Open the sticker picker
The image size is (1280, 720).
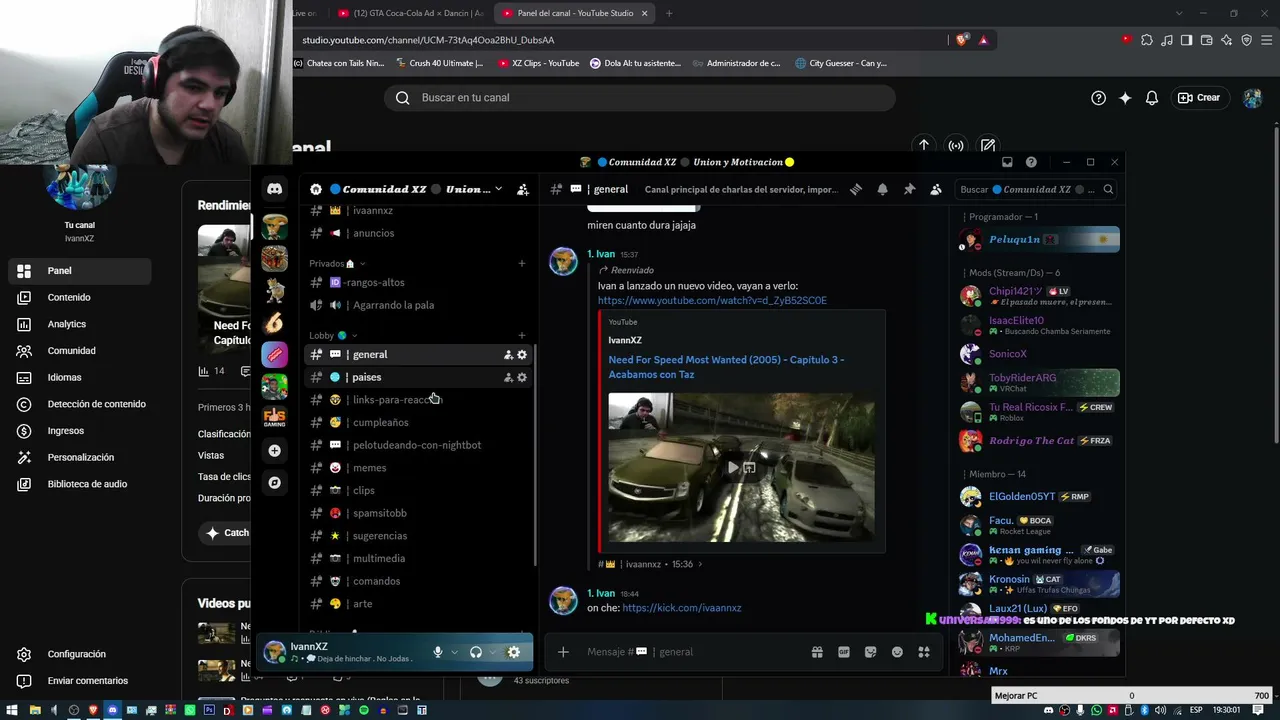tap(870, 652)
